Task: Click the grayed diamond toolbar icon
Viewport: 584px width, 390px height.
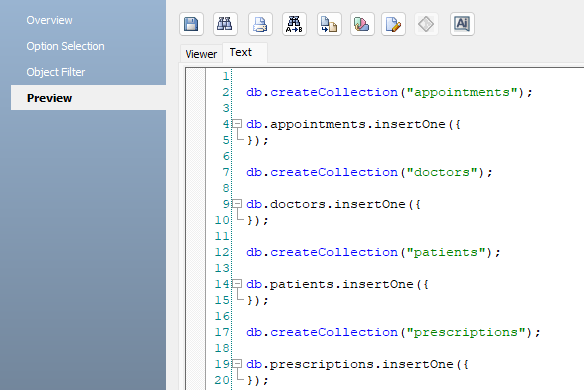Action: pos(426,24)
